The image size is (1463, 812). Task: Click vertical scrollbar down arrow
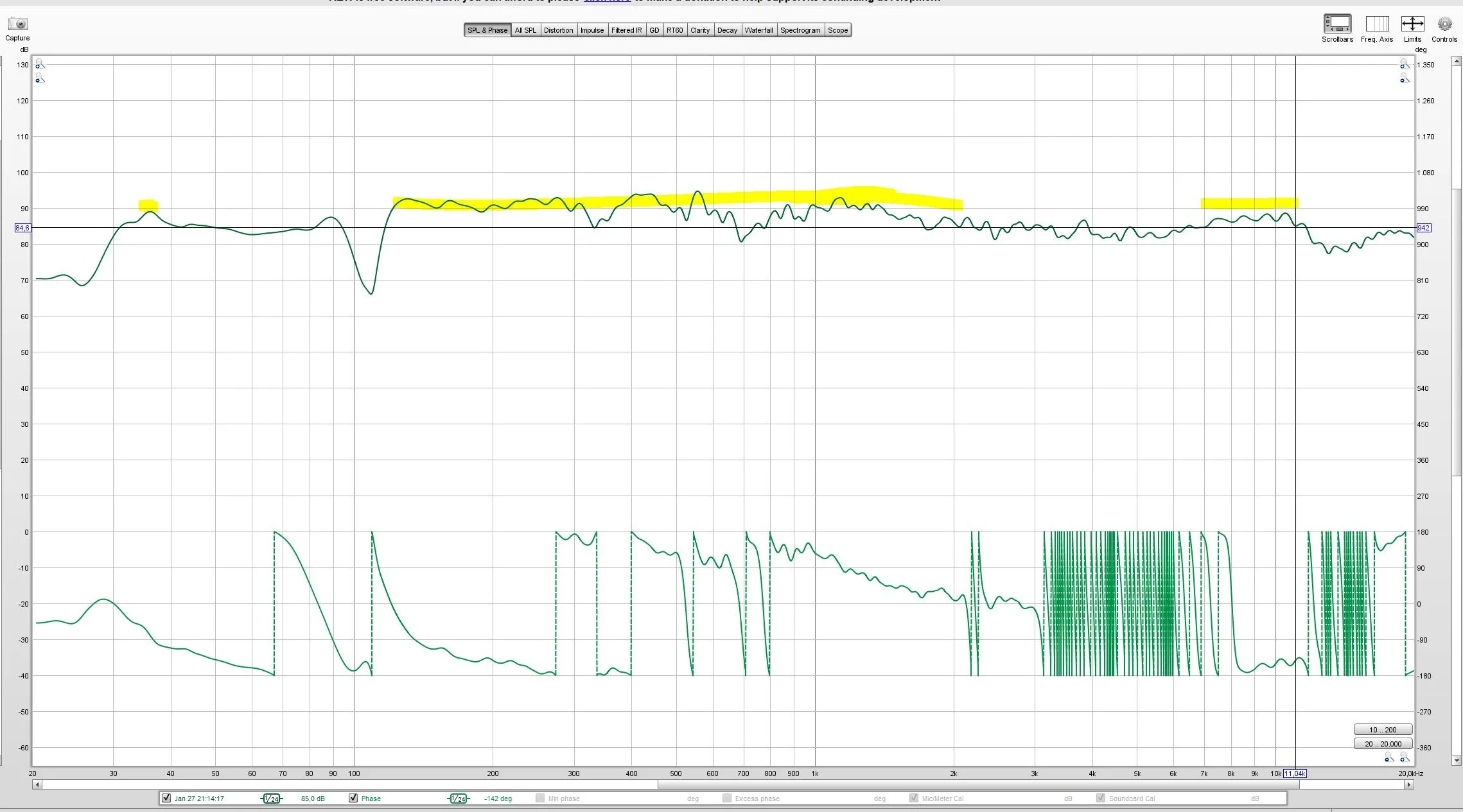pos(1456,761)
